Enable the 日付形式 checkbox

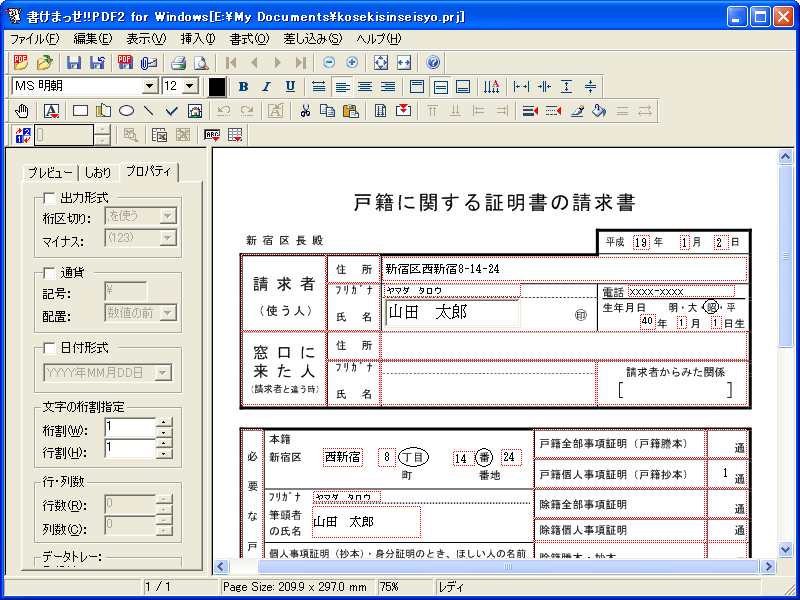(x=49, y=348)
